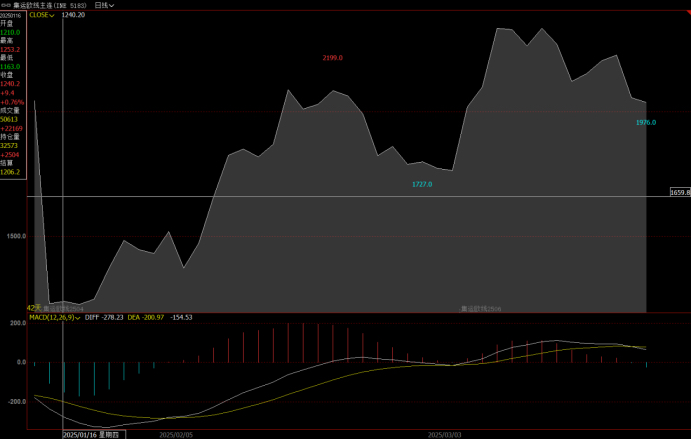
Task: Click the 2025/03/03 date on the time axis
Action: point(444,435)
